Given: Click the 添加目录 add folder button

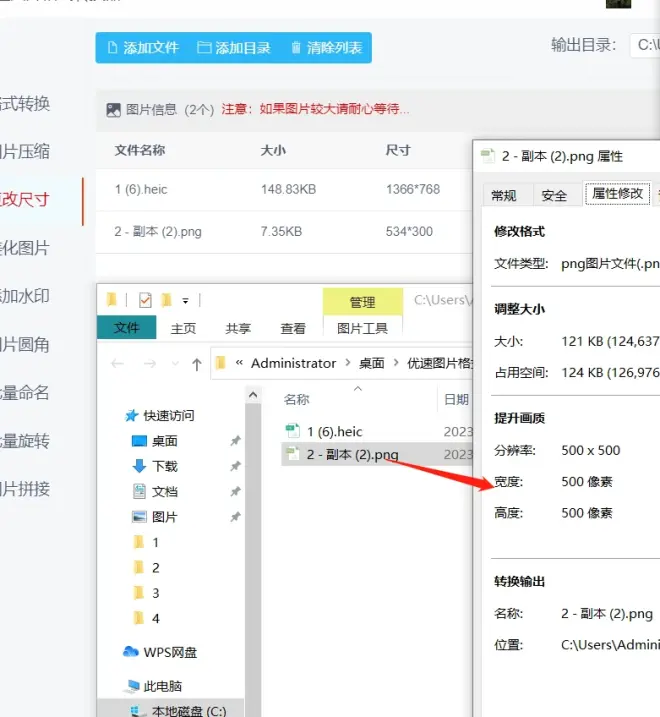Looking at the screenshot, I should point(233,48).
